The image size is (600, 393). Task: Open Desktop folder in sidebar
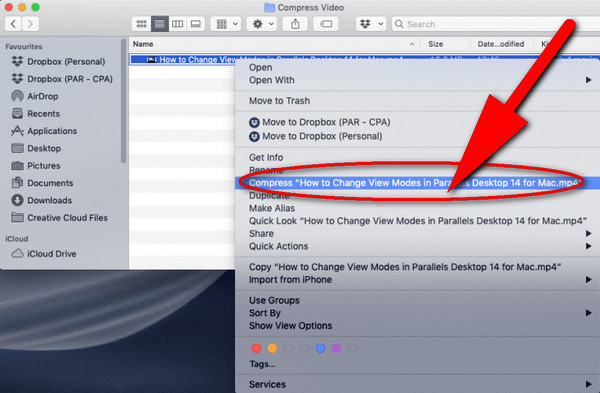pos(36,148)
